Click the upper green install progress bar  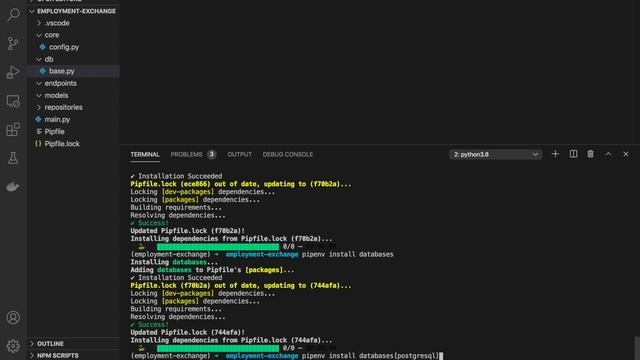pos(218,247)
